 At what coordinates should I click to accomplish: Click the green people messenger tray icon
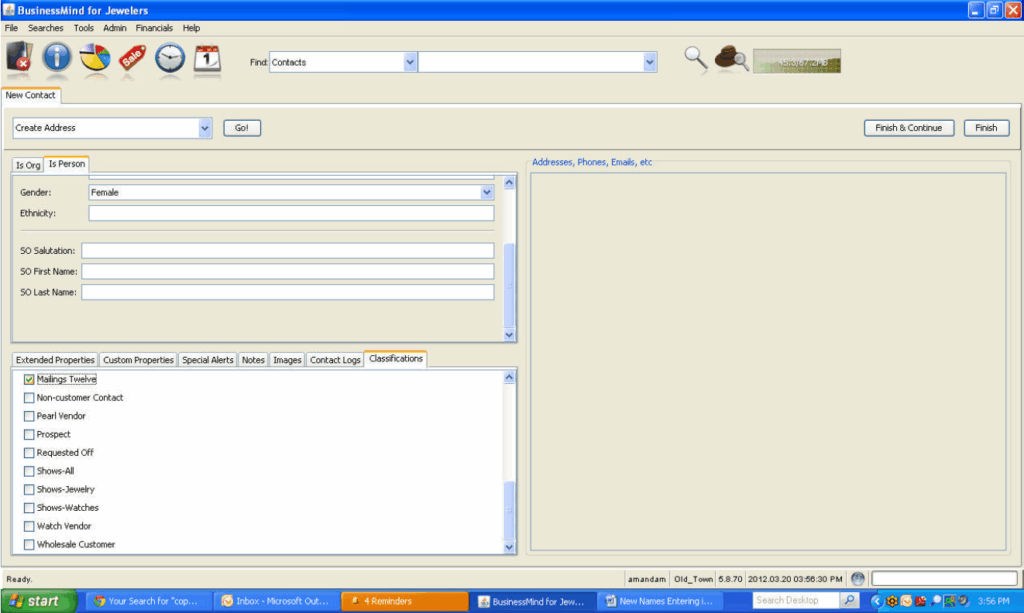click(x=950, y=601)
